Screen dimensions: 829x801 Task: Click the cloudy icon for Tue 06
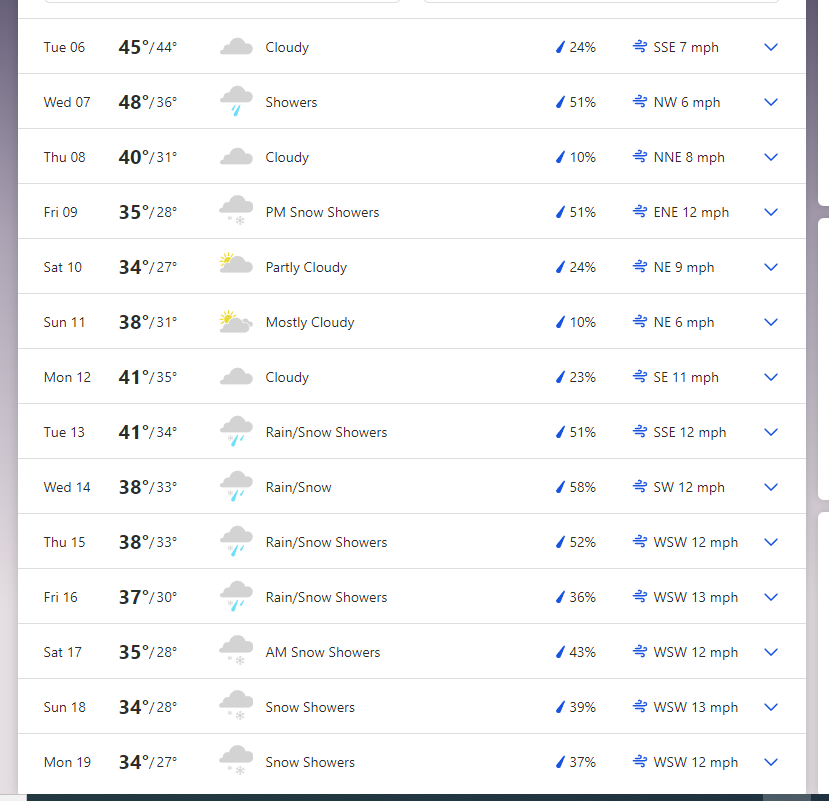click(236, 47)
